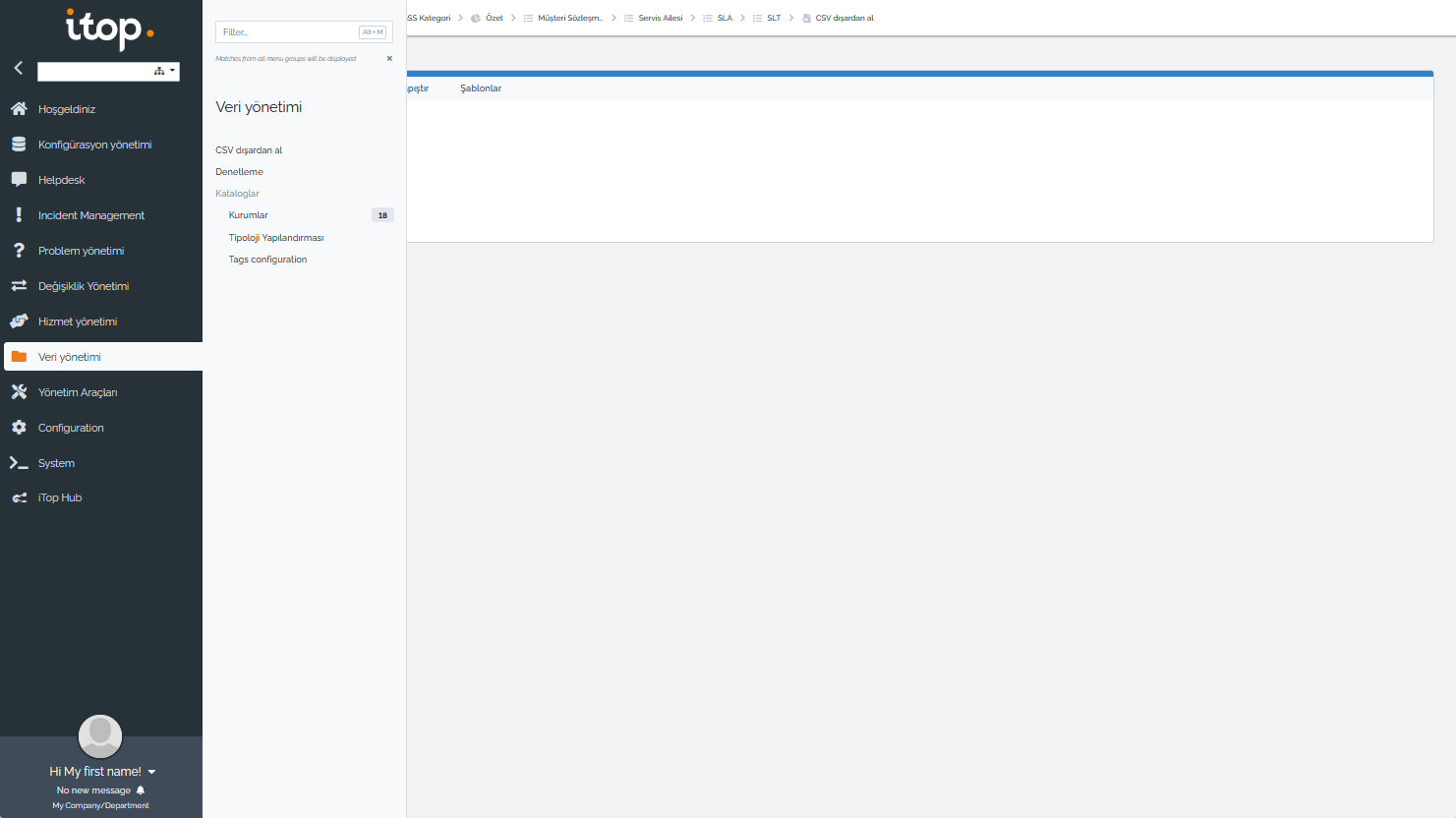Click the SLA breadcrumb item

(725, 18)
